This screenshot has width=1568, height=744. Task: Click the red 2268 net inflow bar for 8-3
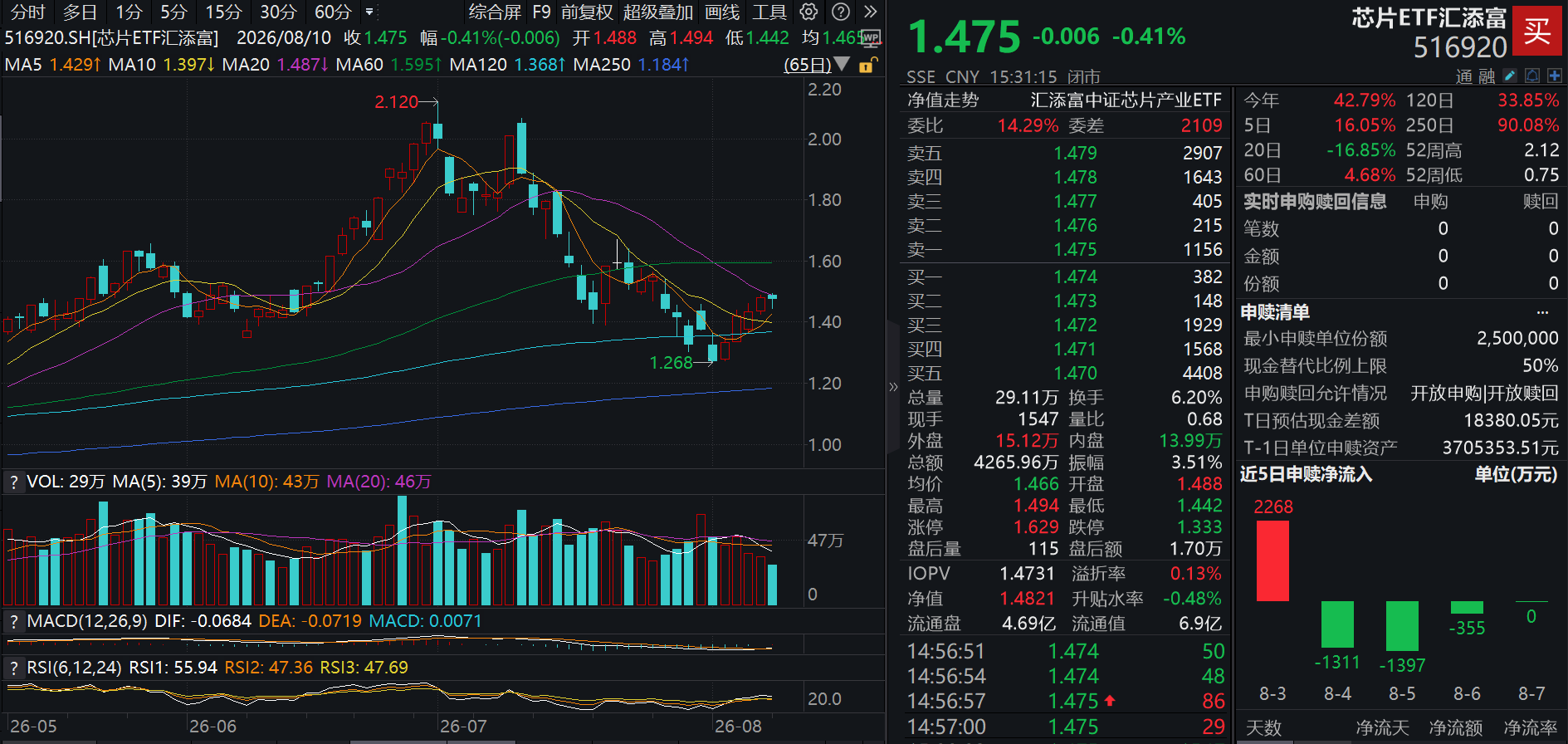tap(1272, 560)
